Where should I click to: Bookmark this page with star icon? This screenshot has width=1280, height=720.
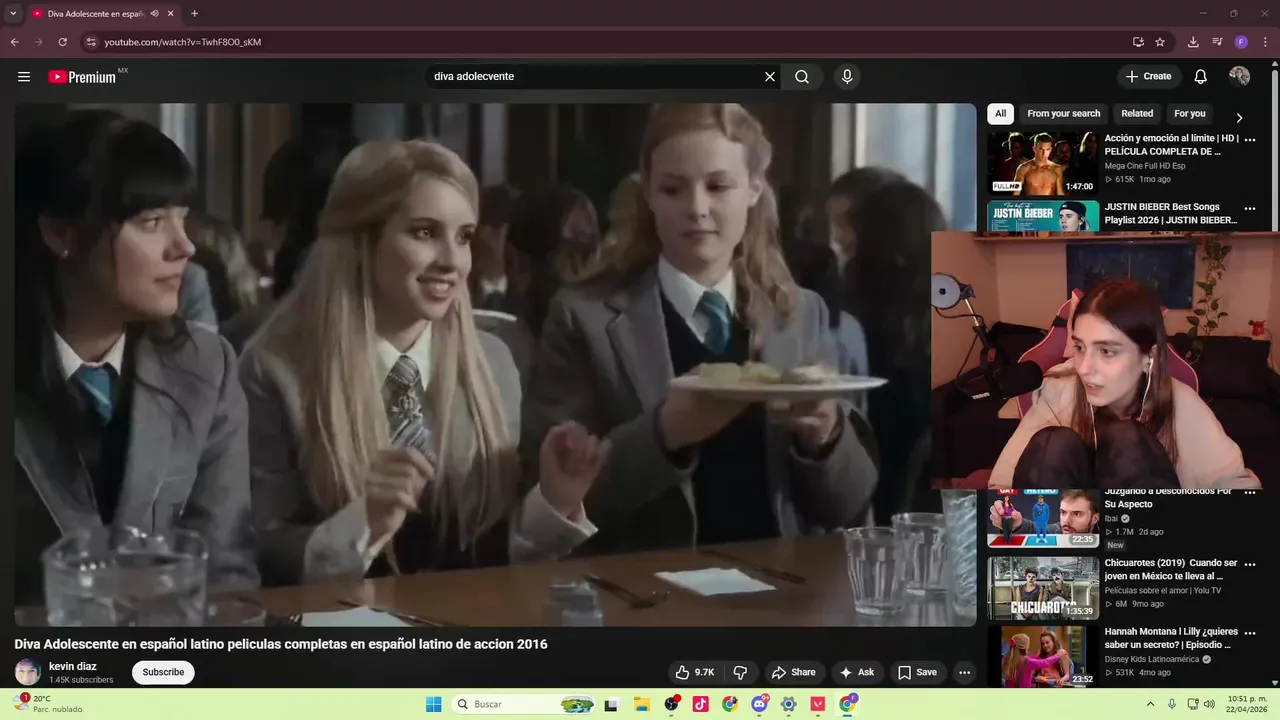(x=1160, y=42)
